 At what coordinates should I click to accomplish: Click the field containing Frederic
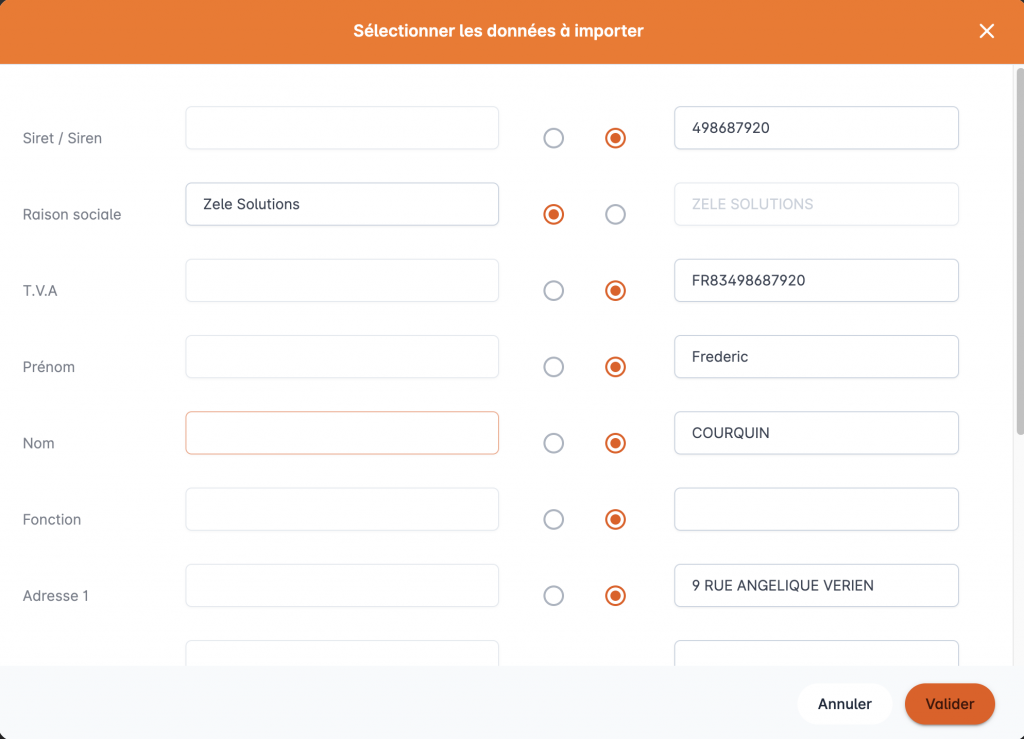816,357
